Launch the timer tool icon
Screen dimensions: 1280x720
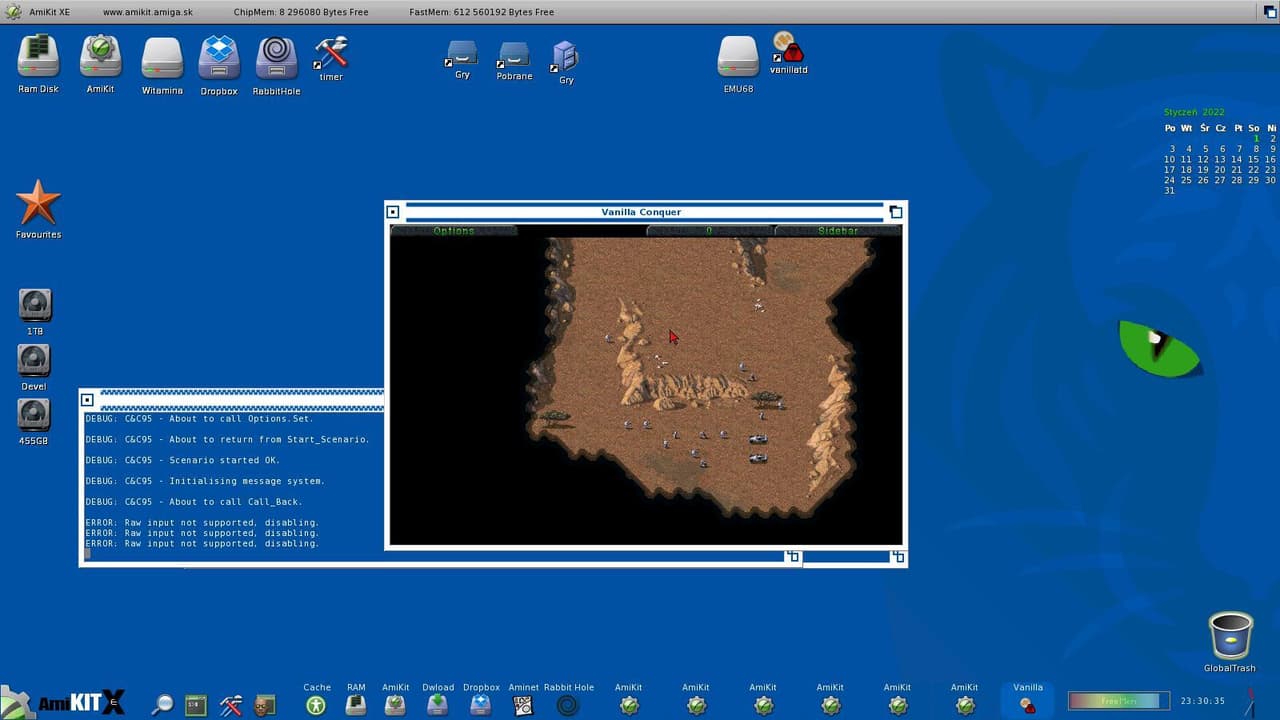(331, 52)
